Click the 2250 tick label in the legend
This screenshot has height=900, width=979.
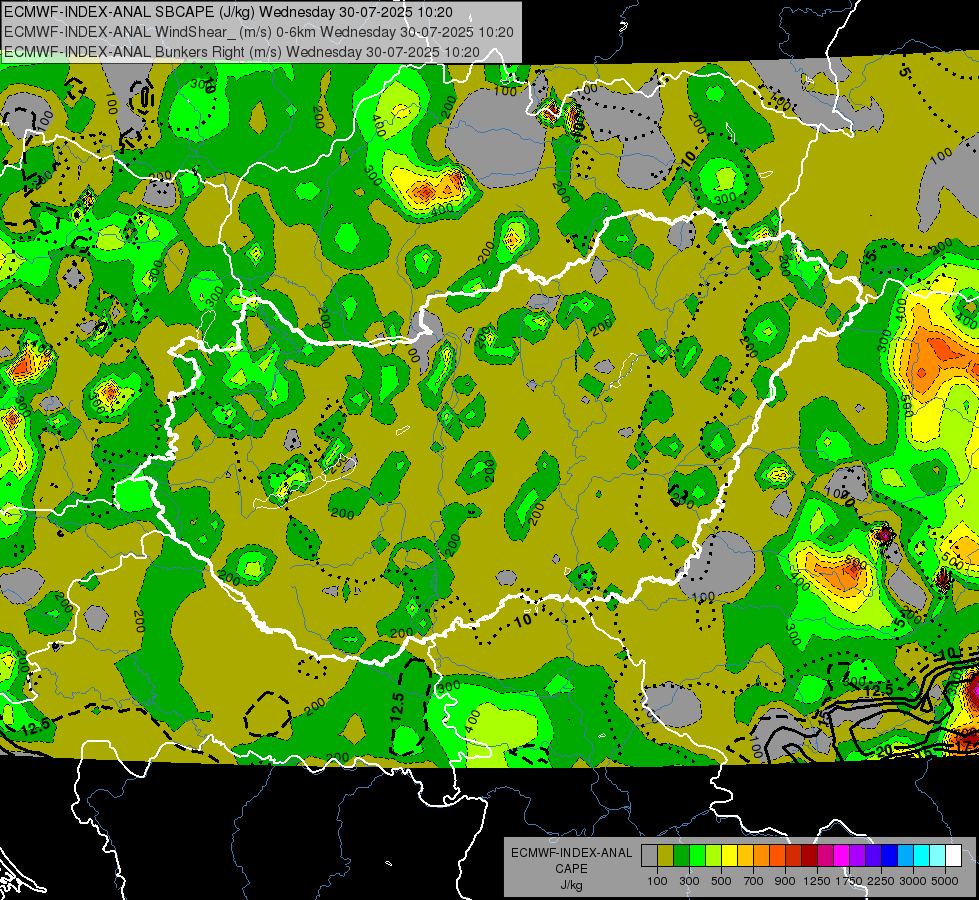pyautogui.click(x=881, y=881)
